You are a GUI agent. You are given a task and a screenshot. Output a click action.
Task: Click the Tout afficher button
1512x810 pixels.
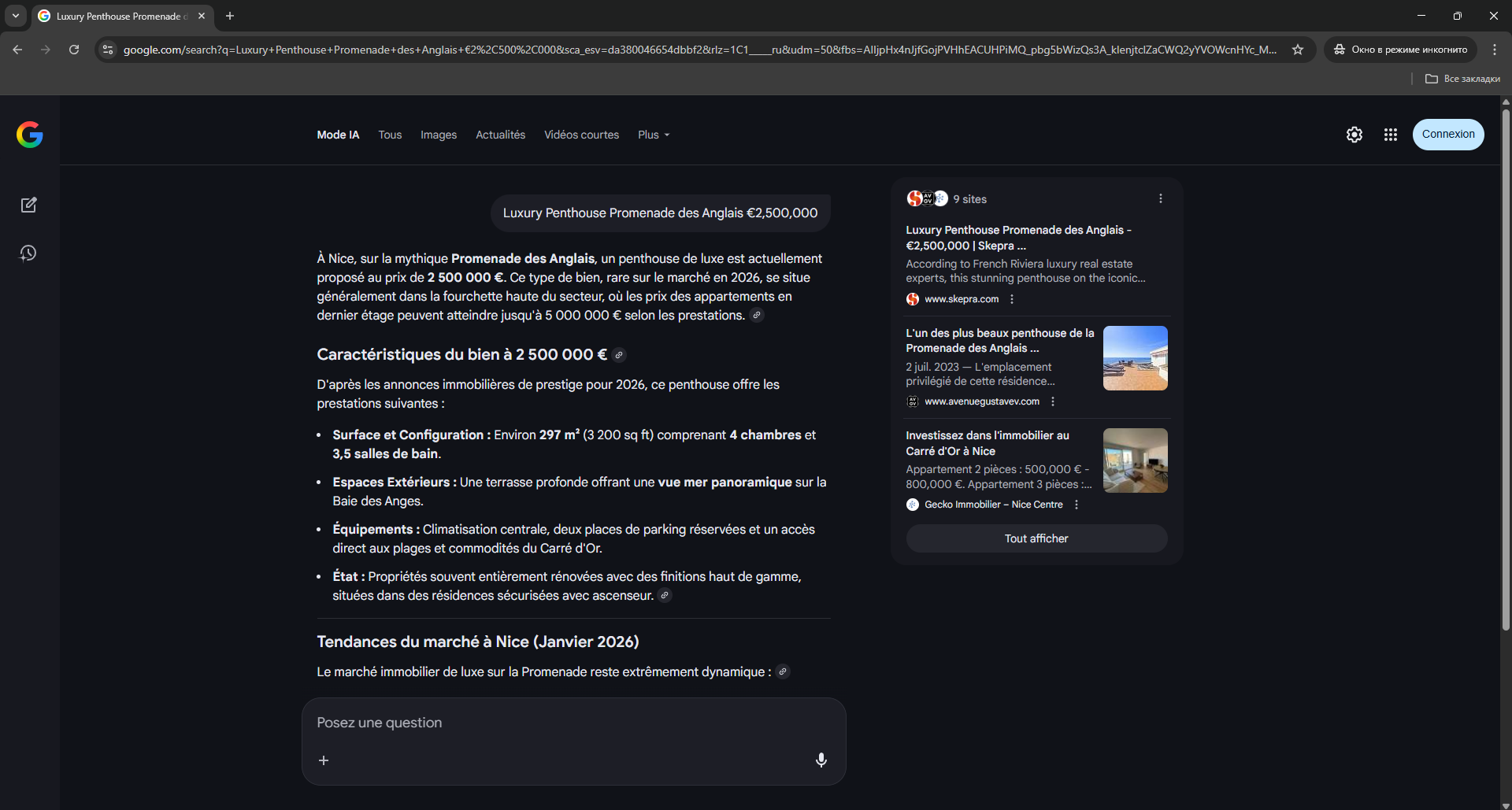coord(1036,538)
